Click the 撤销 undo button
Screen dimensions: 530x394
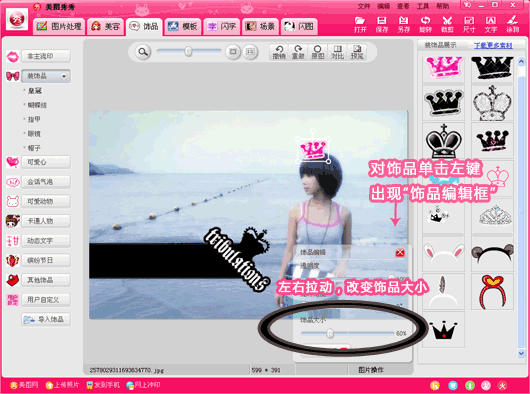[x=279, y=52]
